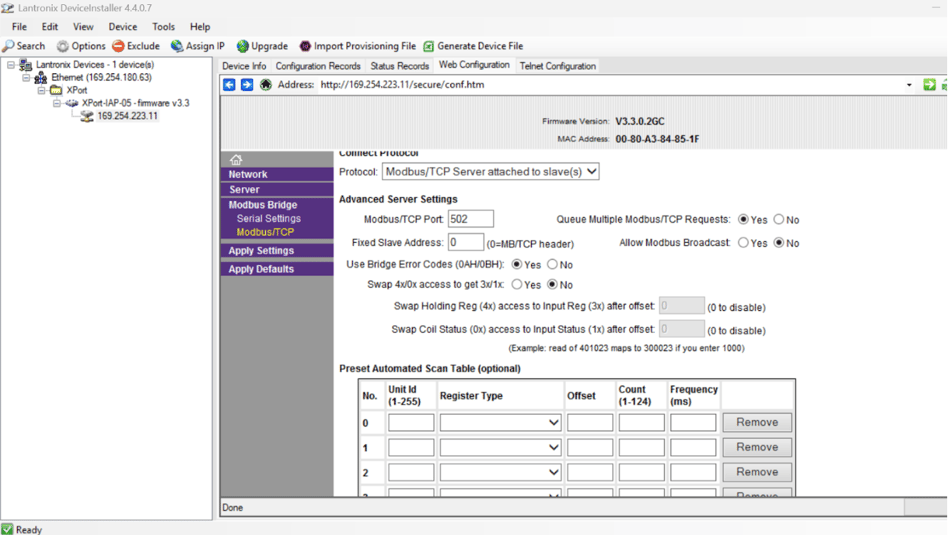The image size is (950, 535).
Task: Click the red Exclude icon
Action: click(x=118, y=46)
